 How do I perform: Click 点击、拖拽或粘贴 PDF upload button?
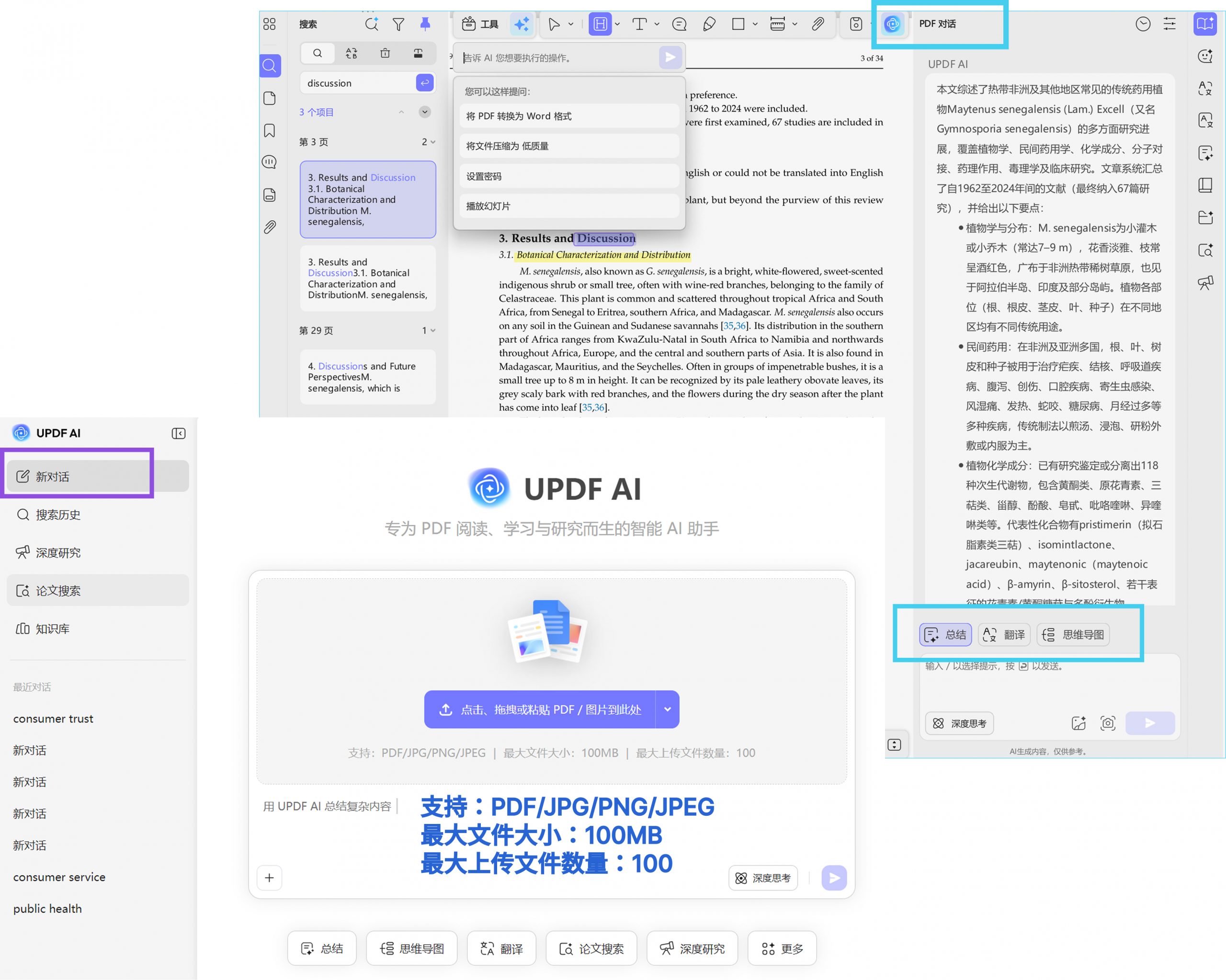click(540, 710)
